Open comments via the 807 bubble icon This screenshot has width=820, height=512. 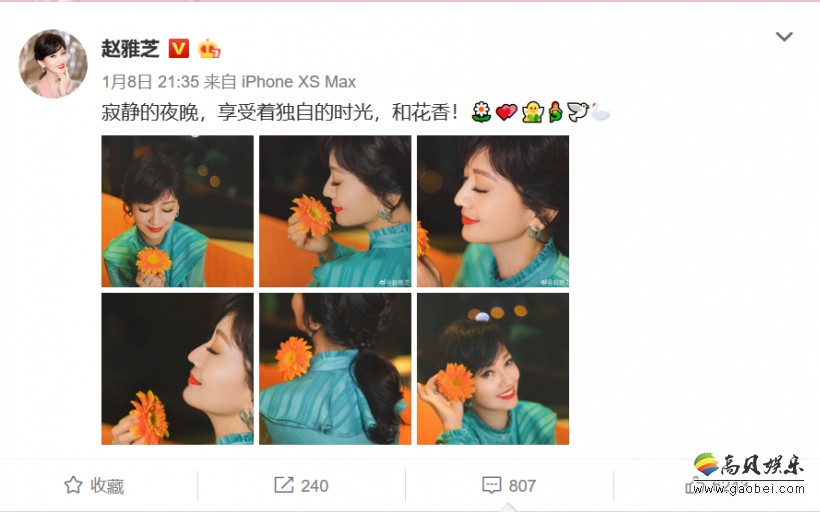point(492,485)
